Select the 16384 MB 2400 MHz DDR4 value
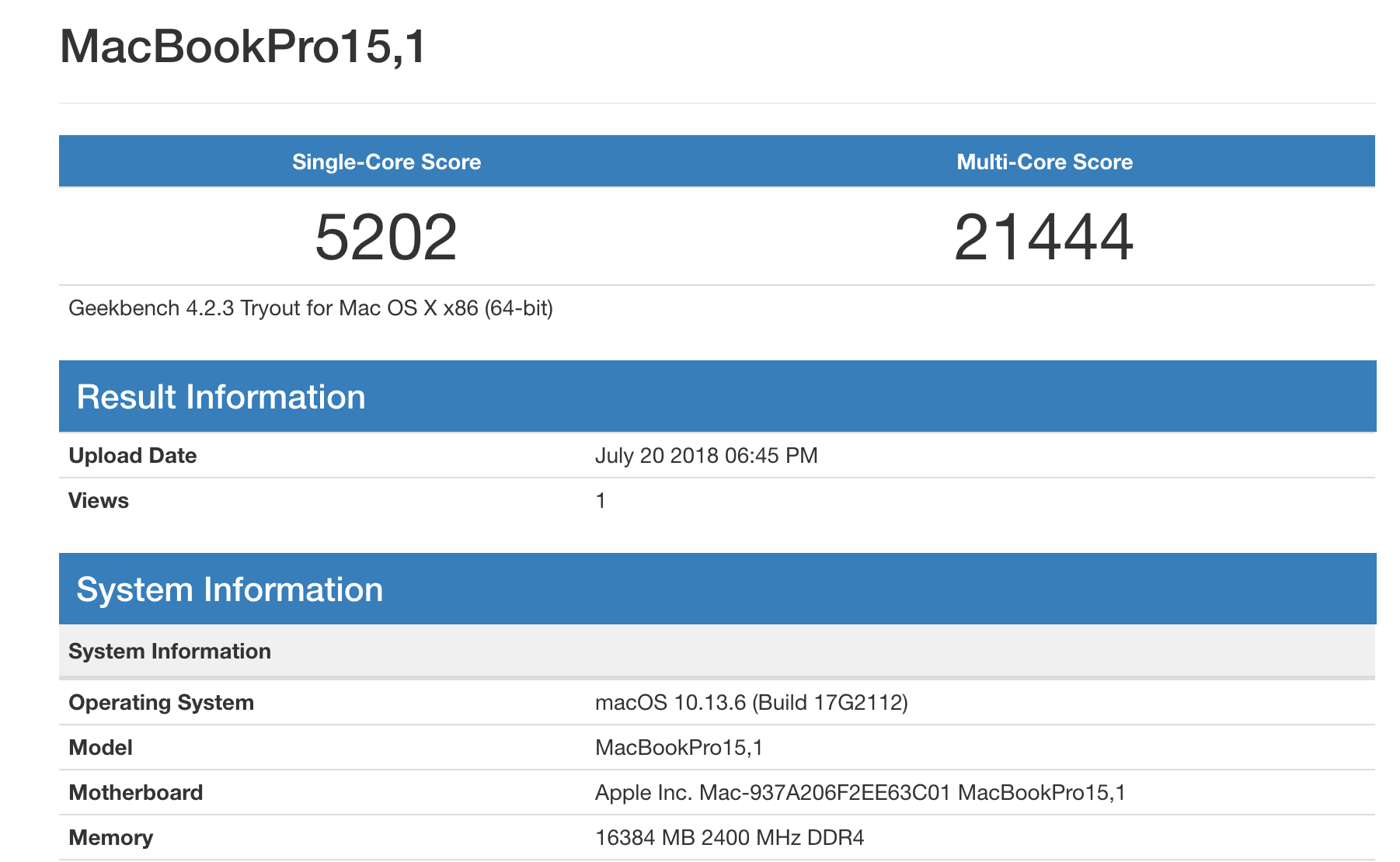The height and width of the screenshot is (862, 1400). coord(730,838)
